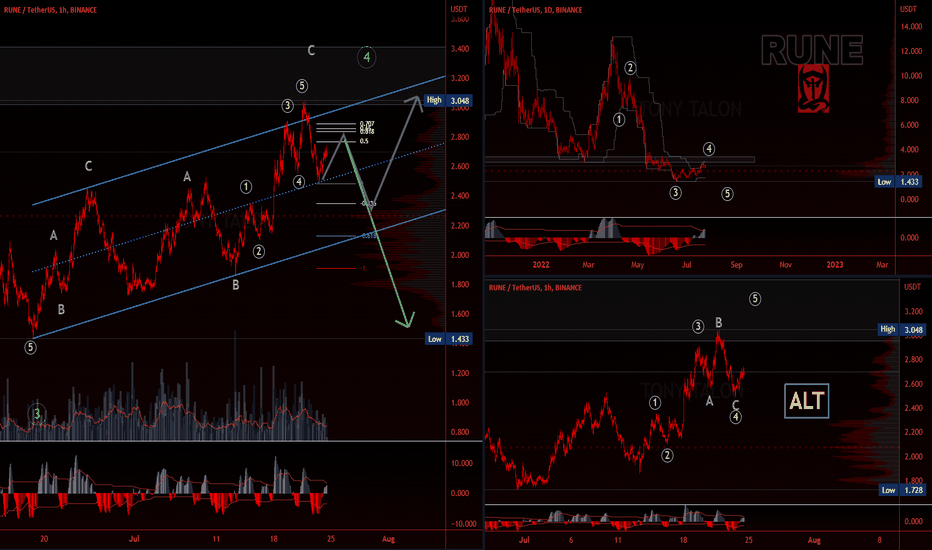Select the green circled 4 wave label

pos(367,57)
